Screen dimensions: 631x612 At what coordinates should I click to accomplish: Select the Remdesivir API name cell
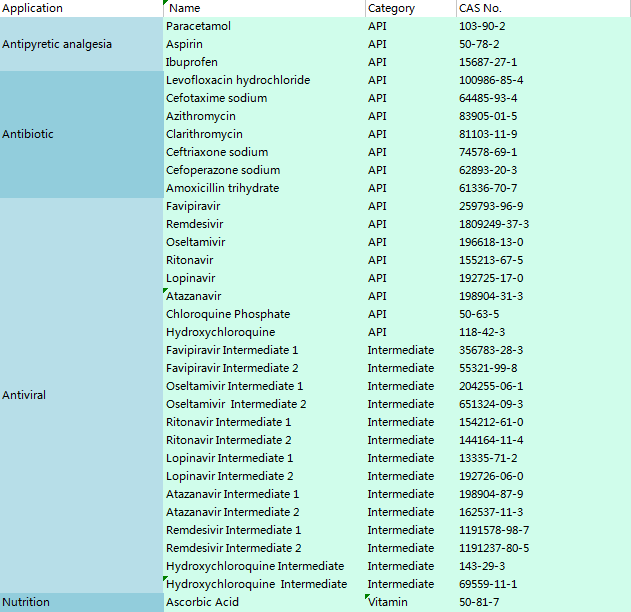tap(263, 224)
